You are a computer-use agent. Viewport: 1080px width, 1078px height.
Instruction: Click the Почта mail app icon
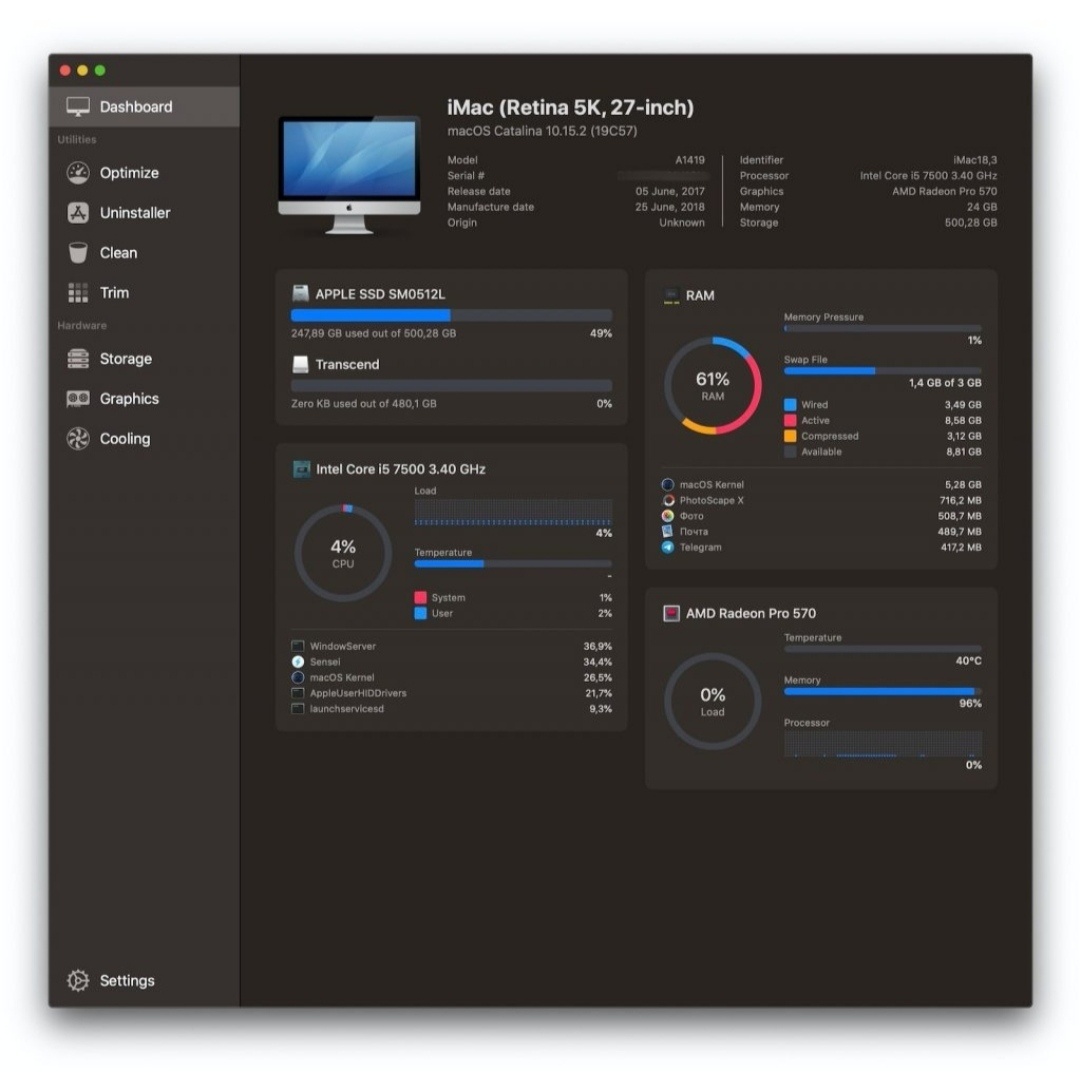pos(667,532)
